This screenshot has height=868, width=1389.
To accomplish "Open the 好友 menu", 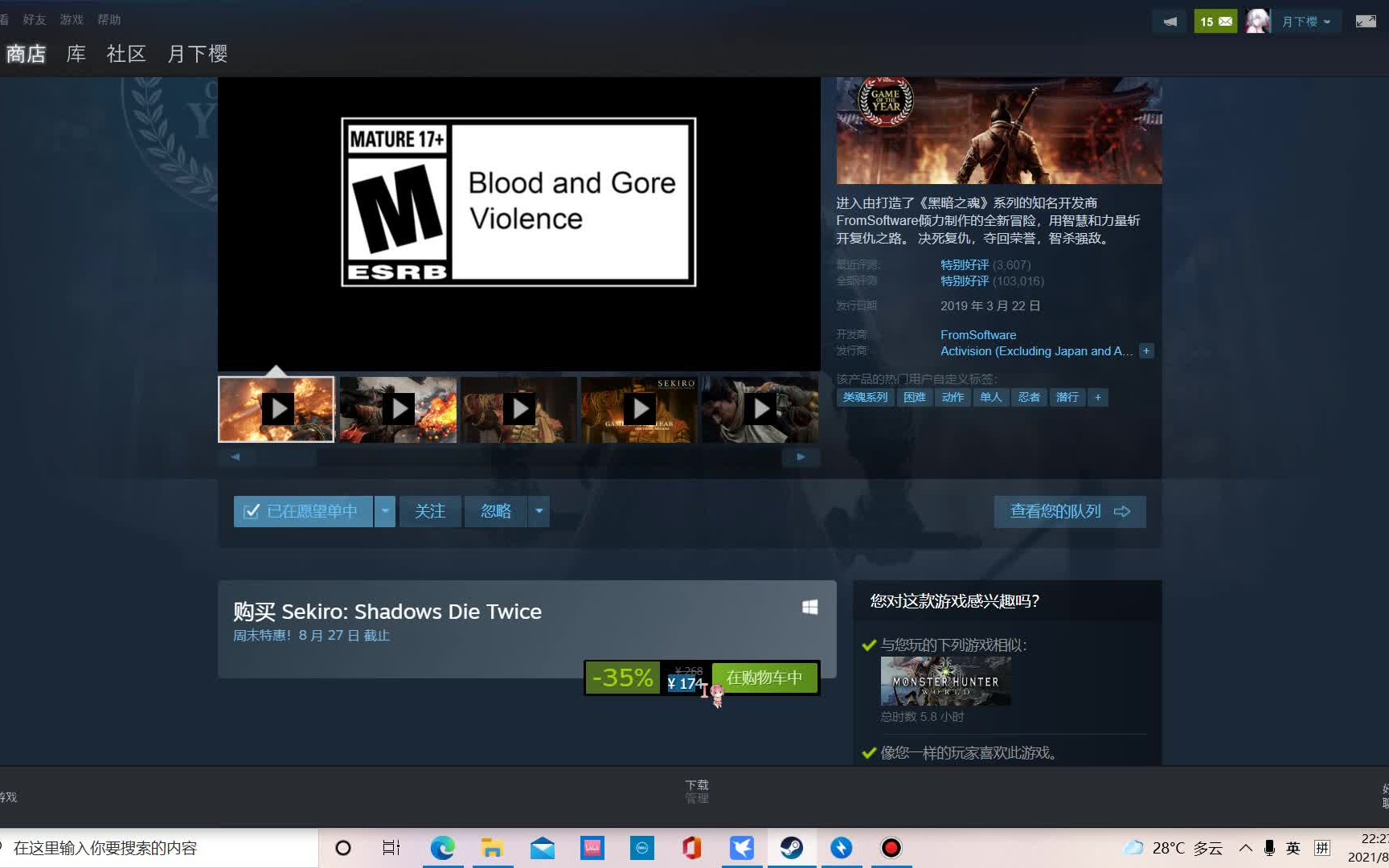I will (35, 19).
